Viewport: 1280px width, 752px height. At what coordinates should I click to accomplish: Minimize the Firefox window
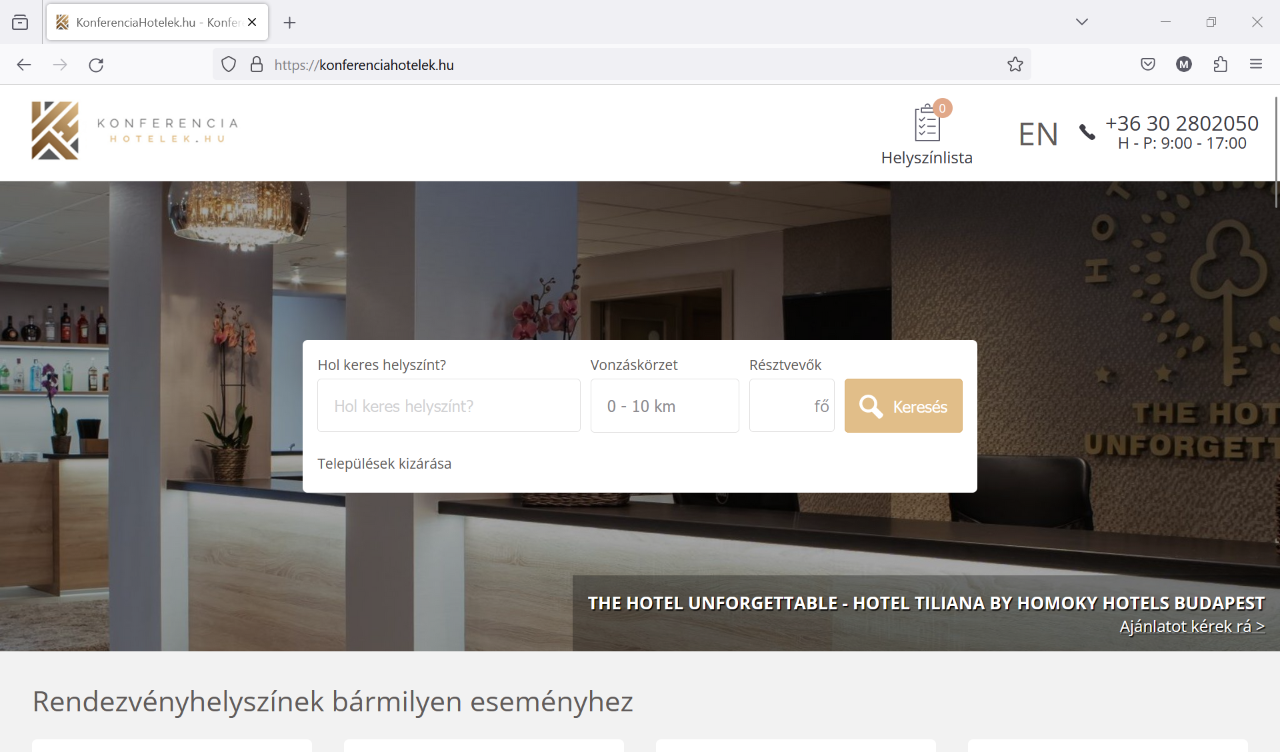pos(1165,22)
